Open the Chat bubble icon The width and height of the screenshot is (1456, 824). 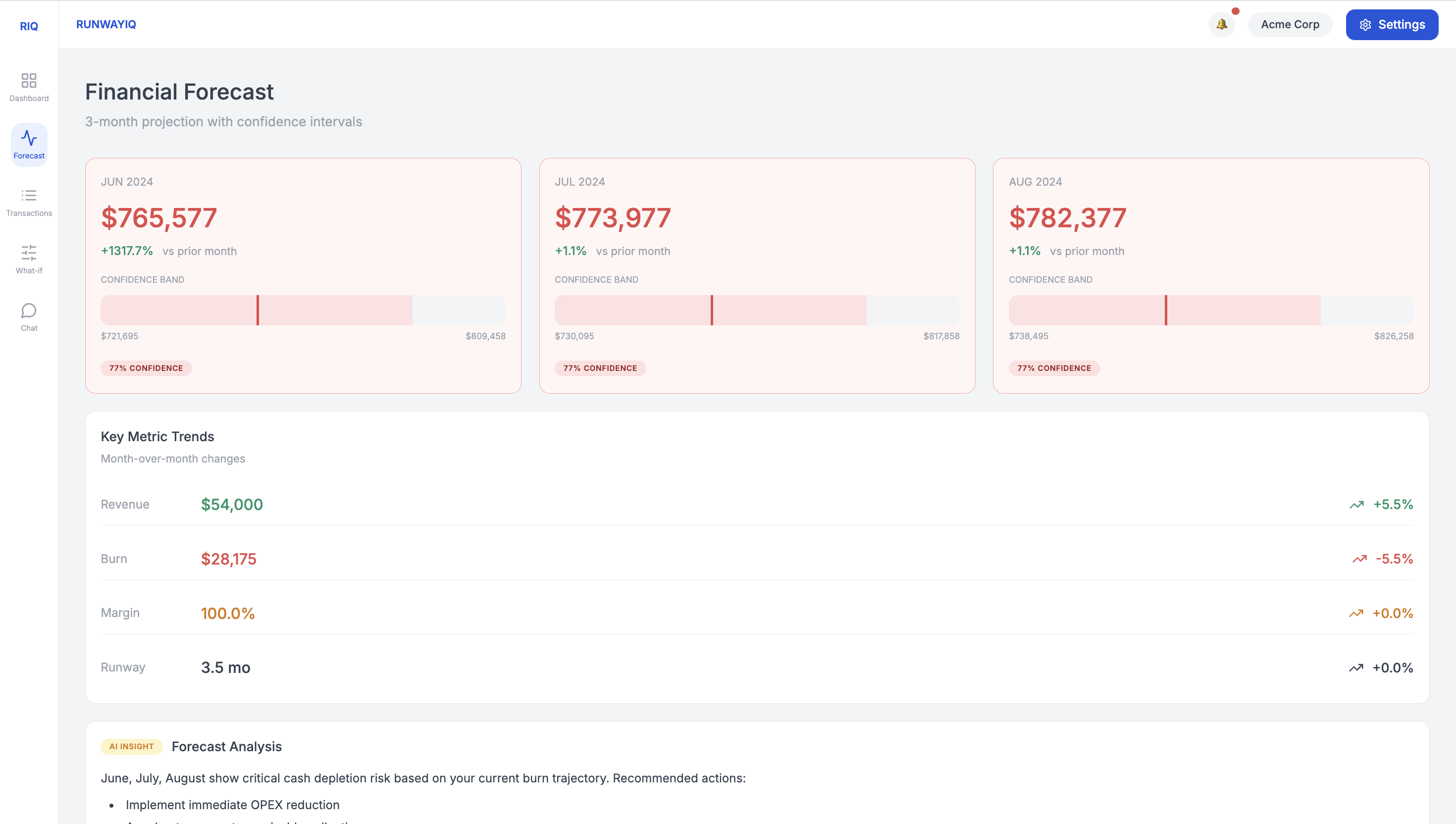click(29, 310)
